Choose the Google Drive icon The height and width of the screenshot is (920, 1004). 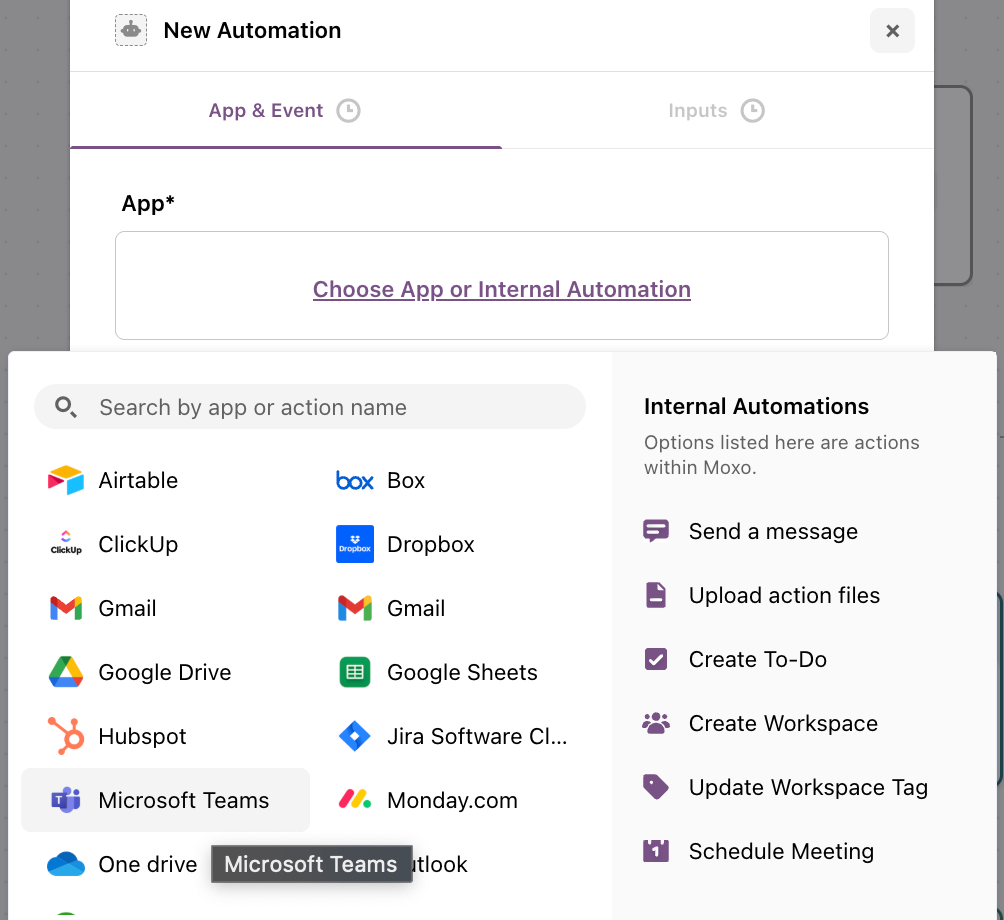(66, 672)
